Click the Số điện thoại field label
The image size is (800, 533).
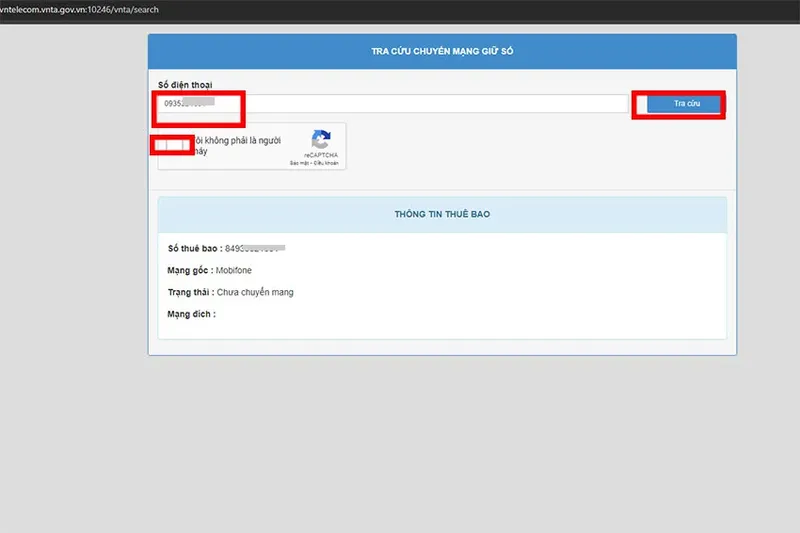(x=185, y=85)
